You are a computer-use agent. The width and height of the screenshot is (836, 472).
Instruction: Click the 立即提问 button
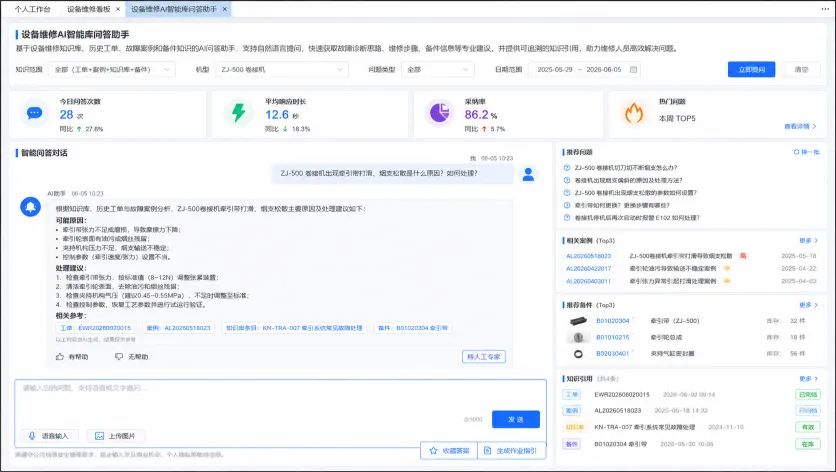click(751, 69)
